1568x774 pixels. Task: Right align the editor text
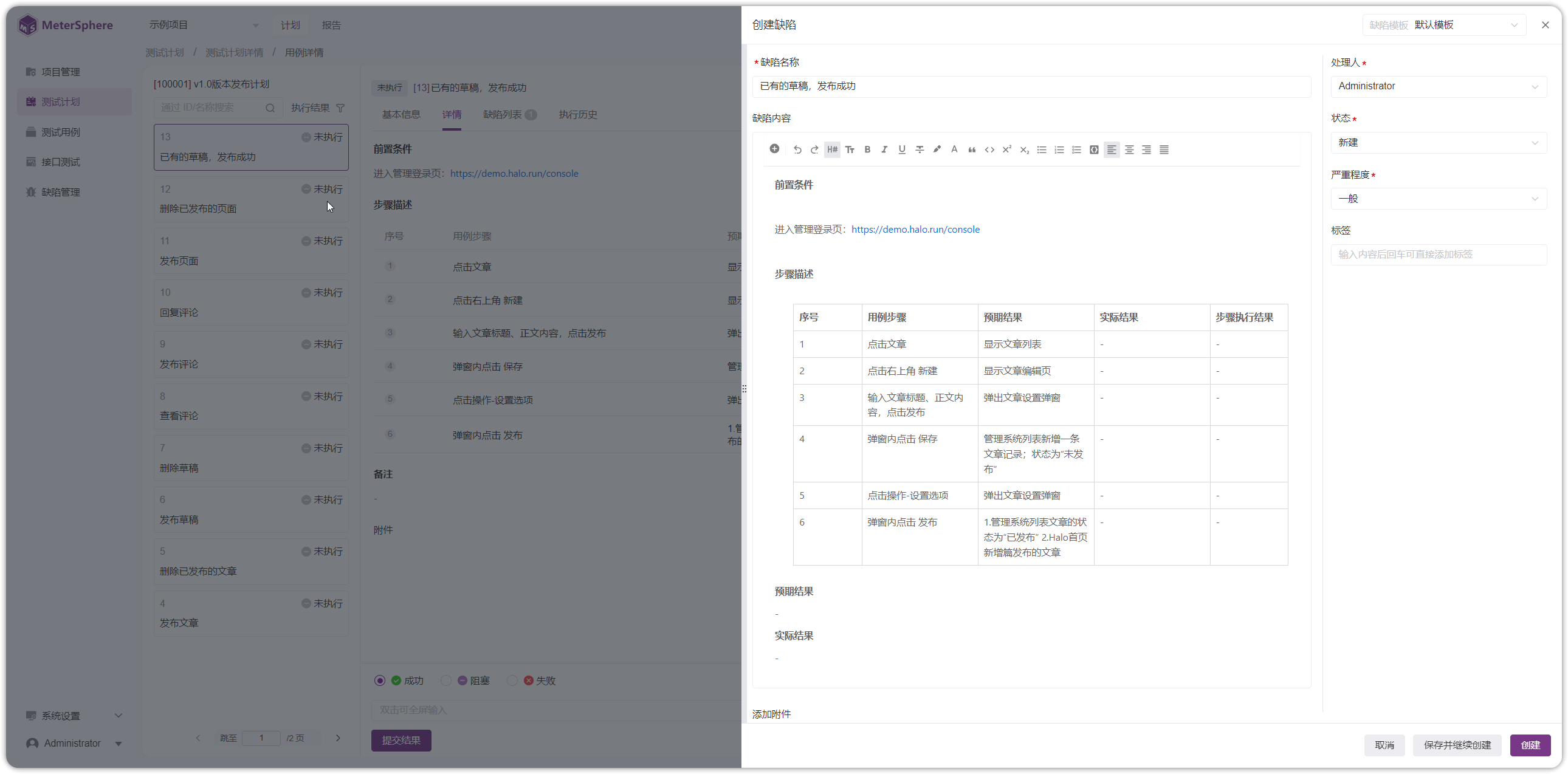pos(1147,149)
